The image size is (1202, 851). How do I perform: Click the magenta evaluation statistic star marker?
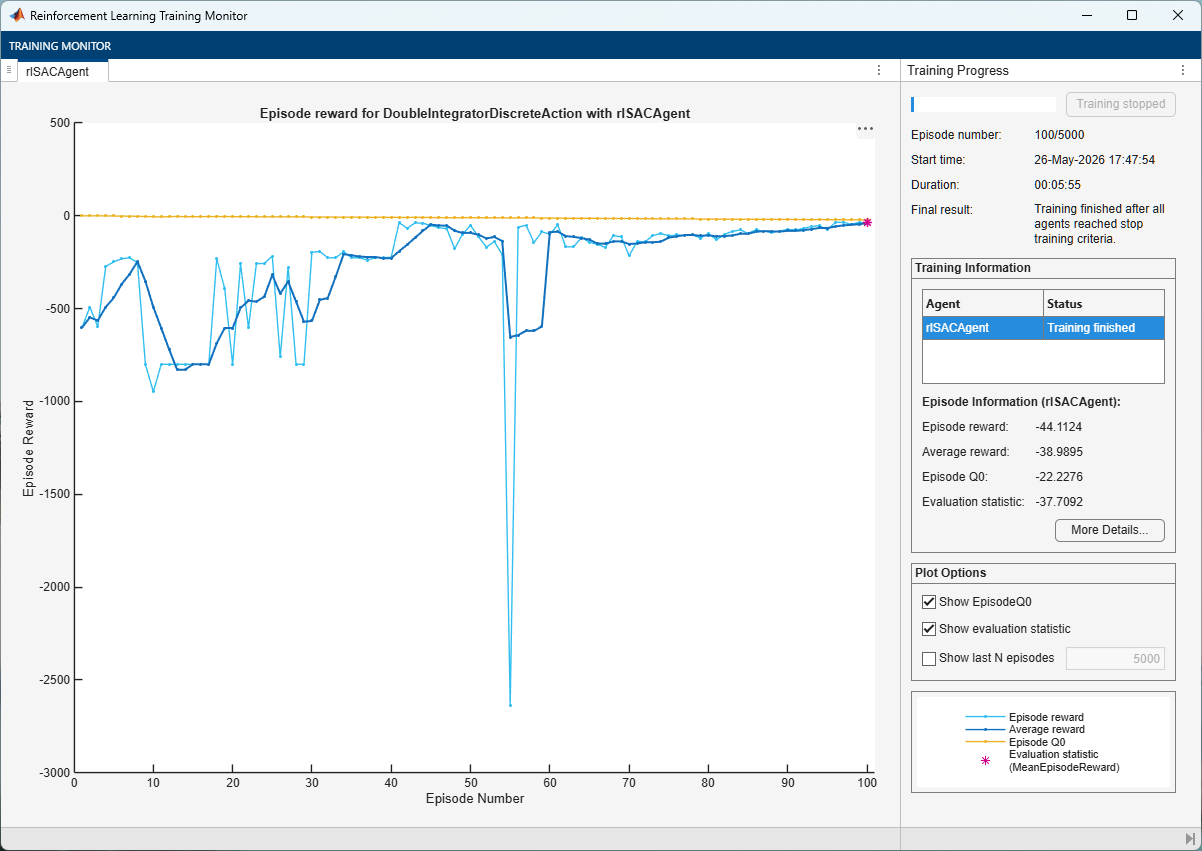click(867, 223)
